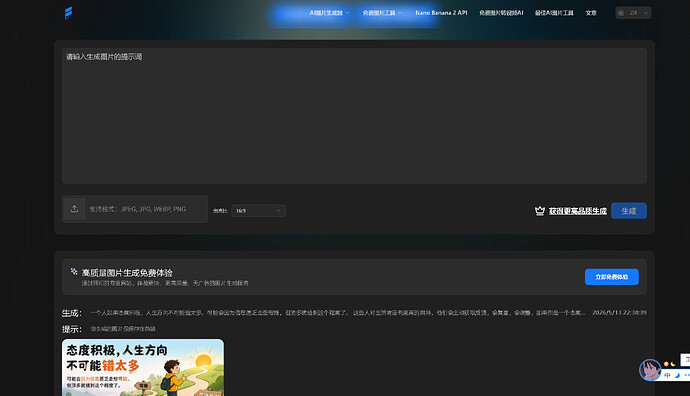Viewport: 690px width, 396px height.
Task: Open the AI图片生成器 menu
Action: pos(329,13)
